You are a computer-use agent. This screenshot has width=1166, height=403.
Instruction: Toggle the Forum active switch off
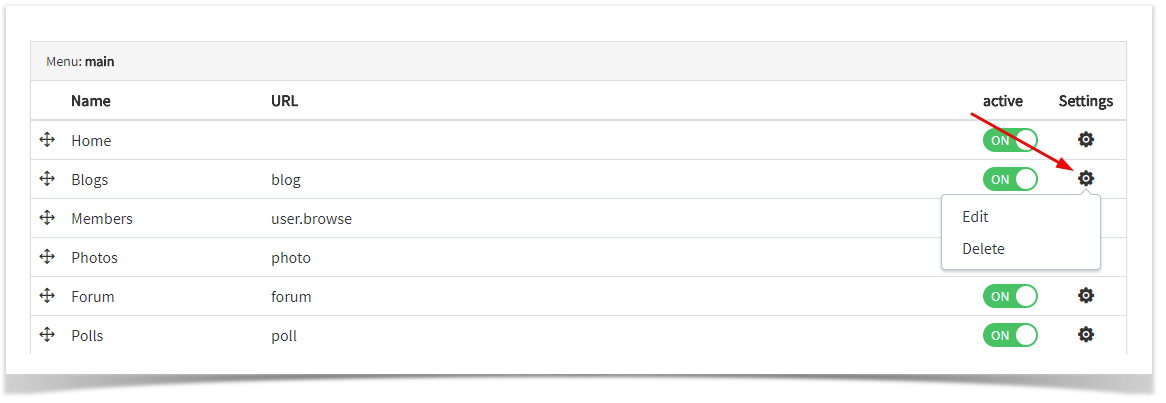(x=1010, y=296)
